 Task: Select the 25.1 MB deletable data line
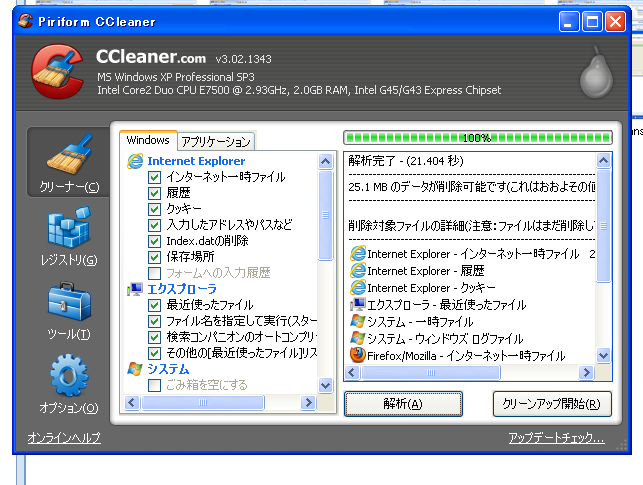(472, 187)
